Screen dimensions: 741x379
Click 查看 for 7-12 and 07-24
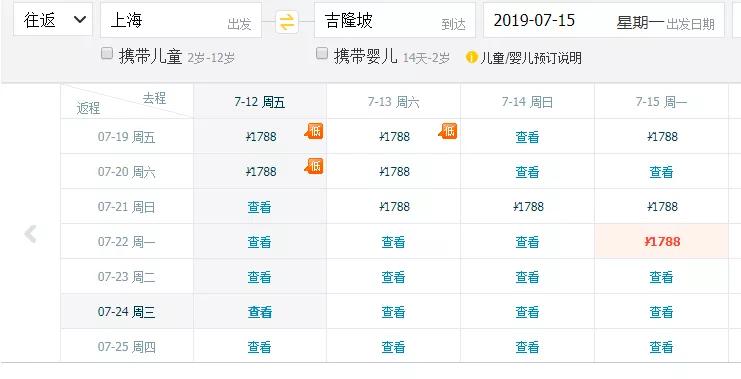pyautogui.click(x=259, y=312)
